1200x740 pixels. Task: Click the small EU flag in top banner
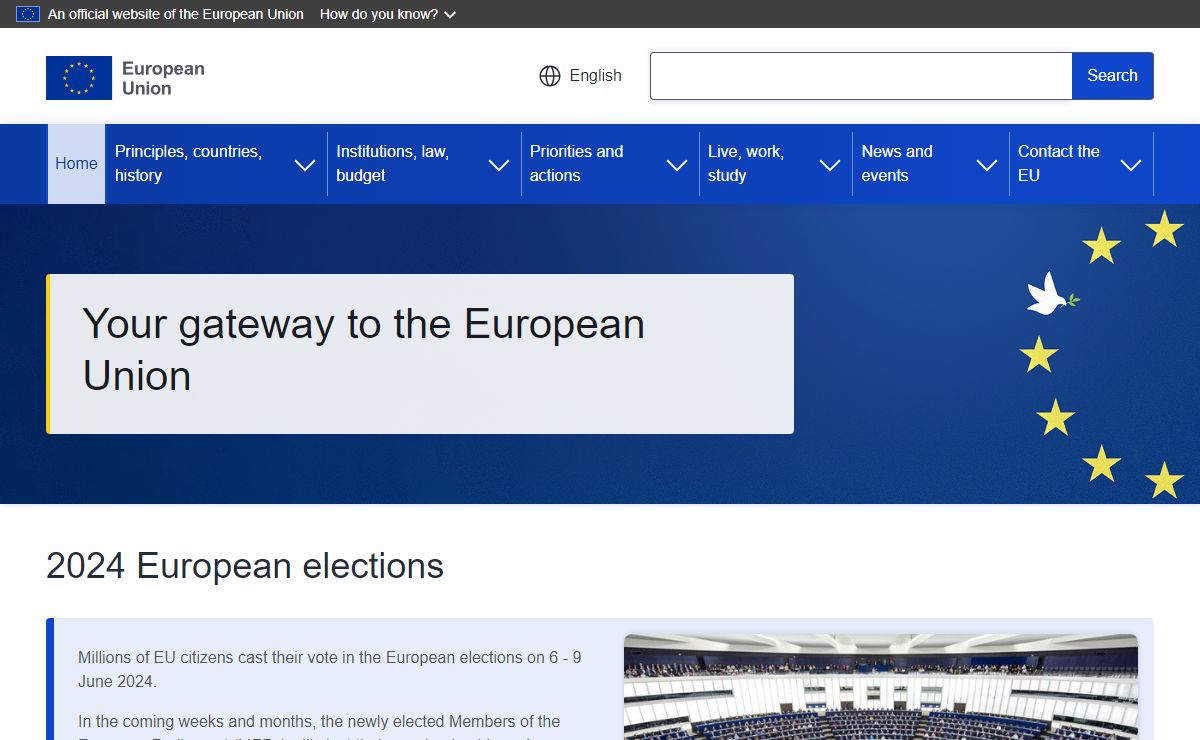(28, 14)
